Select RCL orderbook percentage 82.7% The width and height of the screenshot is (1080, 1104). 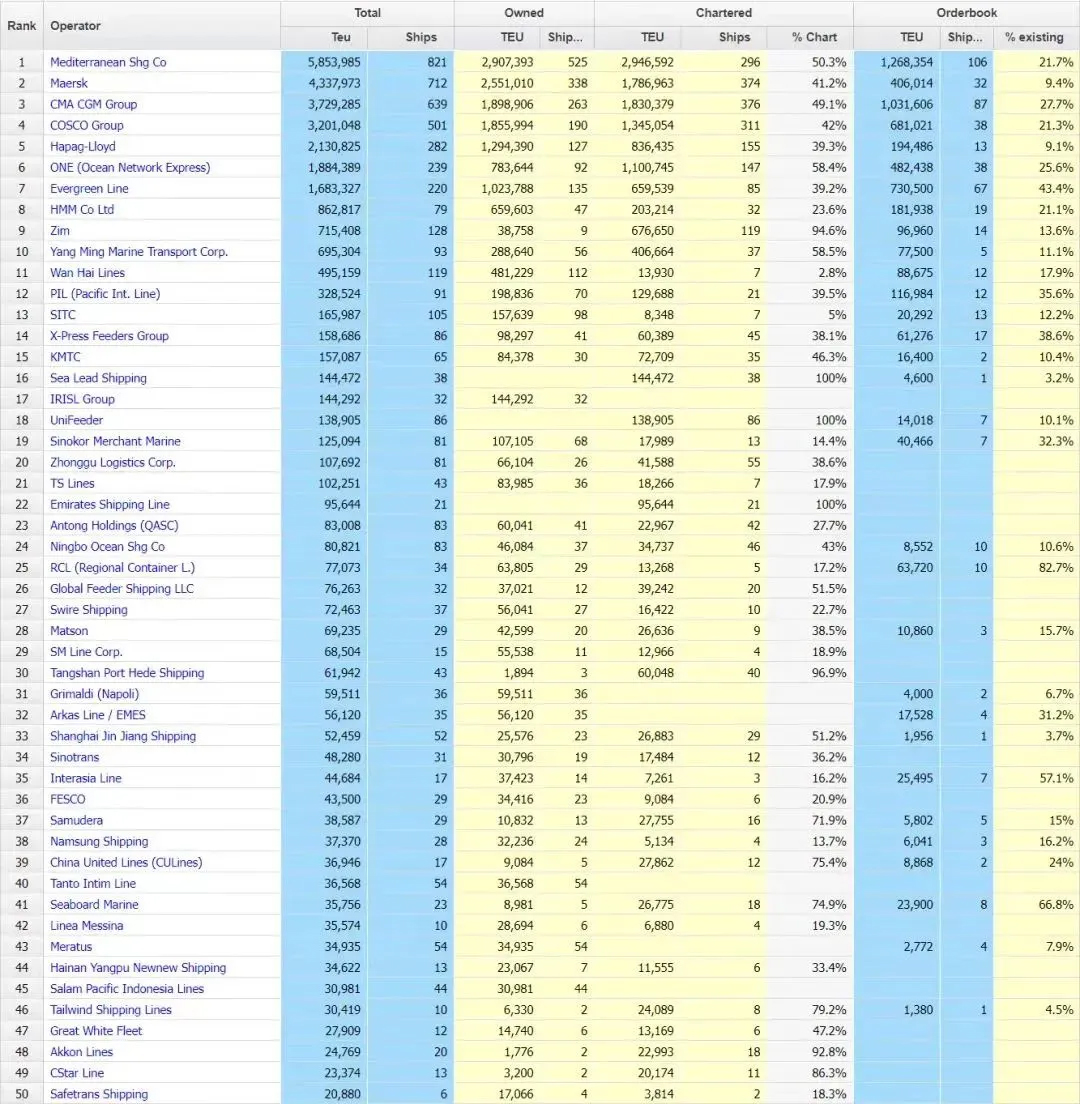click(1056, 567)
